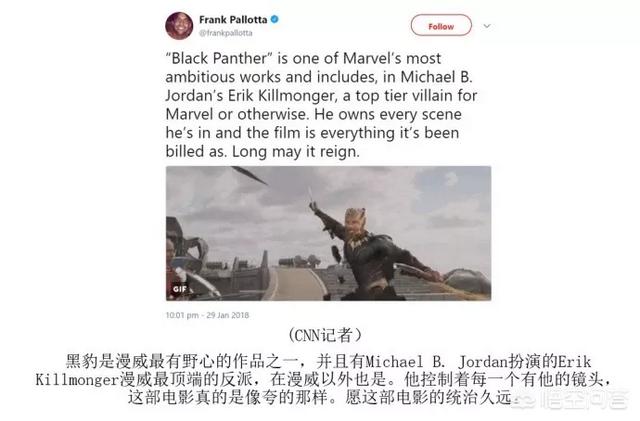Click the Chinese line starting 黑豹是漫威
This screenshot has width=640, height=421.
329,361
